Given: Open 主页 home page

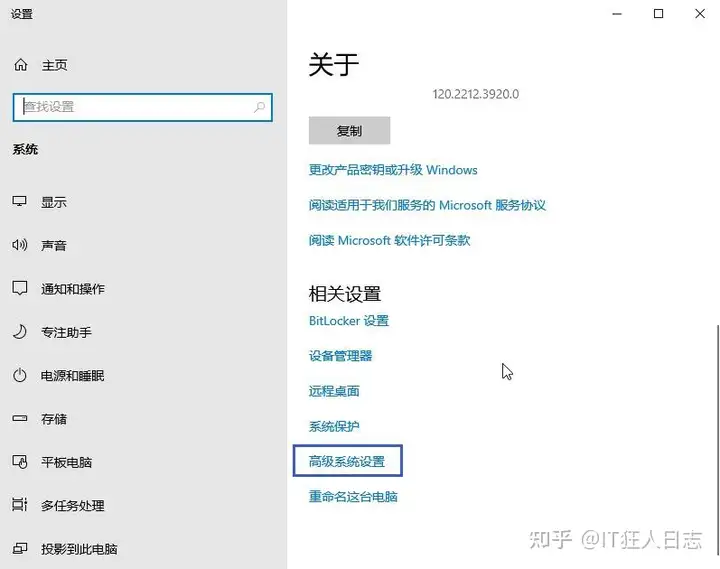Looking at the screenshot, I should click(55, 65).
